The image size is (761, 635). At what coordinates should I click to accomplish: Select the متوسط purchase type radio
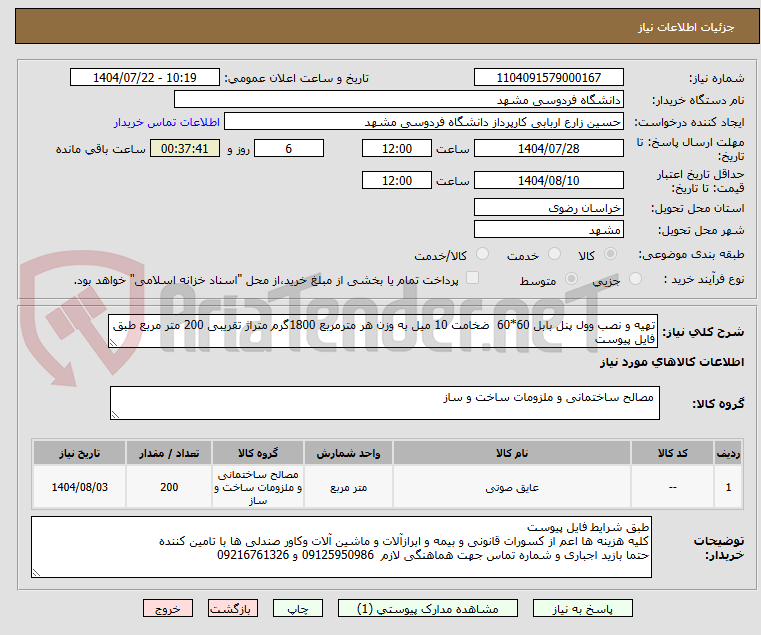tap(571, 279)
